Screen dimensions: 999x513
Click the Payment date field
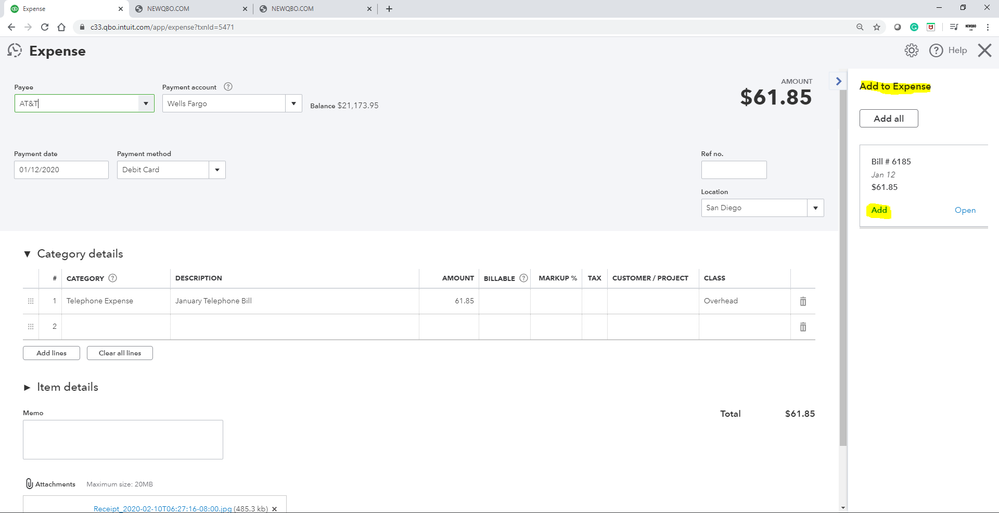61,170
